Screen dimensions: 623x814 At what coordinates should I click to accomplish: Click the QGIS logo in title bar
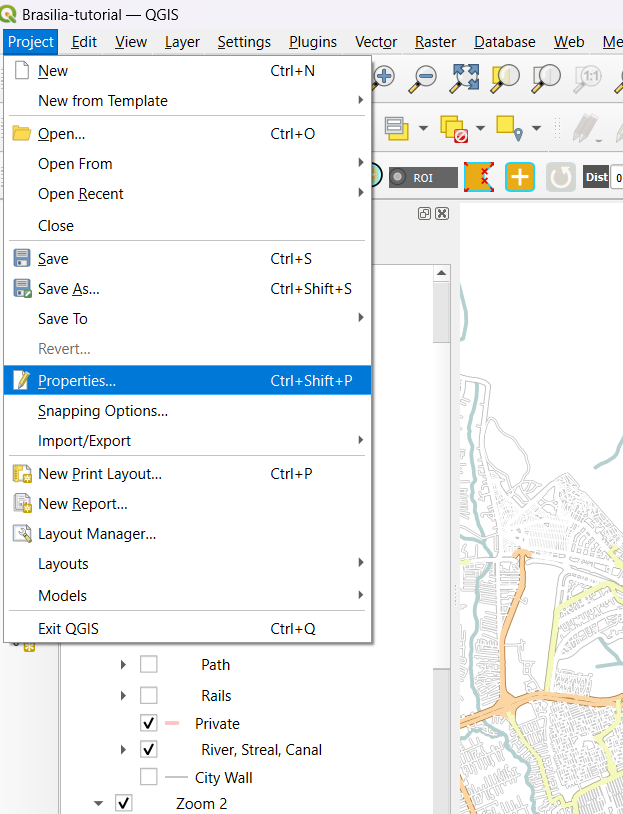8,14
